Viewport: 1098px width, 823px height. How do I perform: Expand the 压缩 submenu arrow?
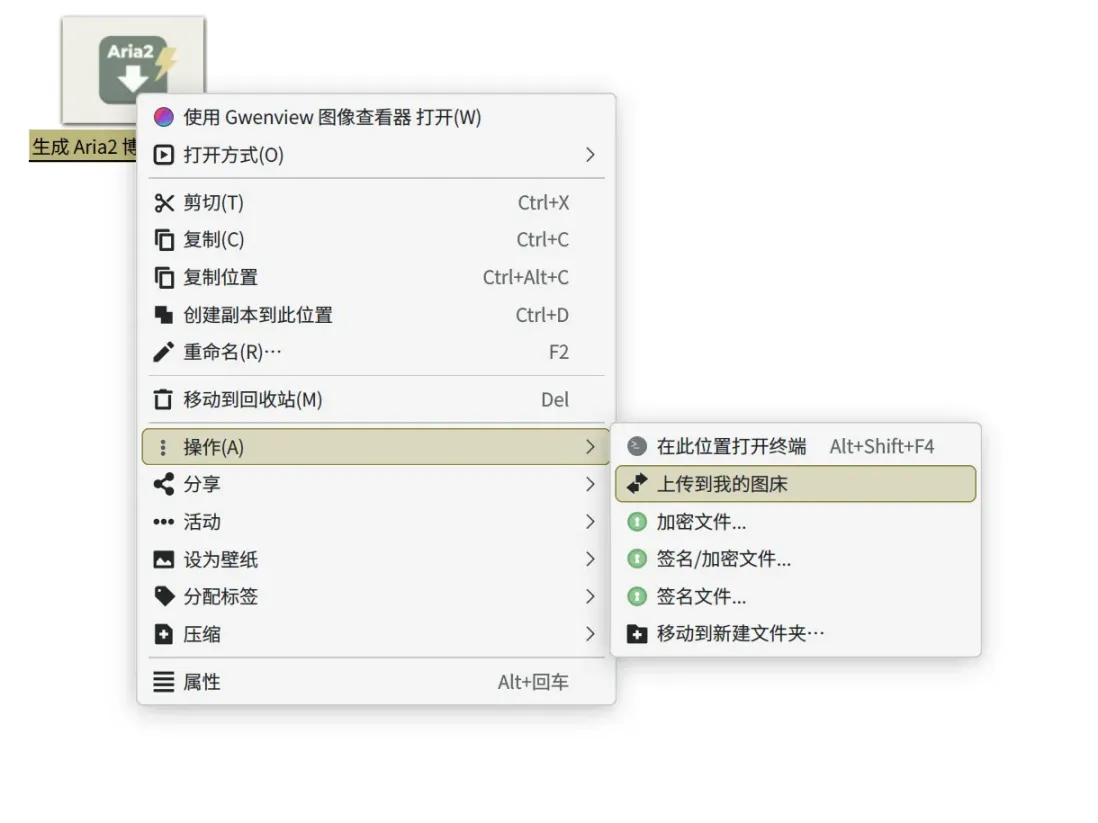click(x=590, y=634)
